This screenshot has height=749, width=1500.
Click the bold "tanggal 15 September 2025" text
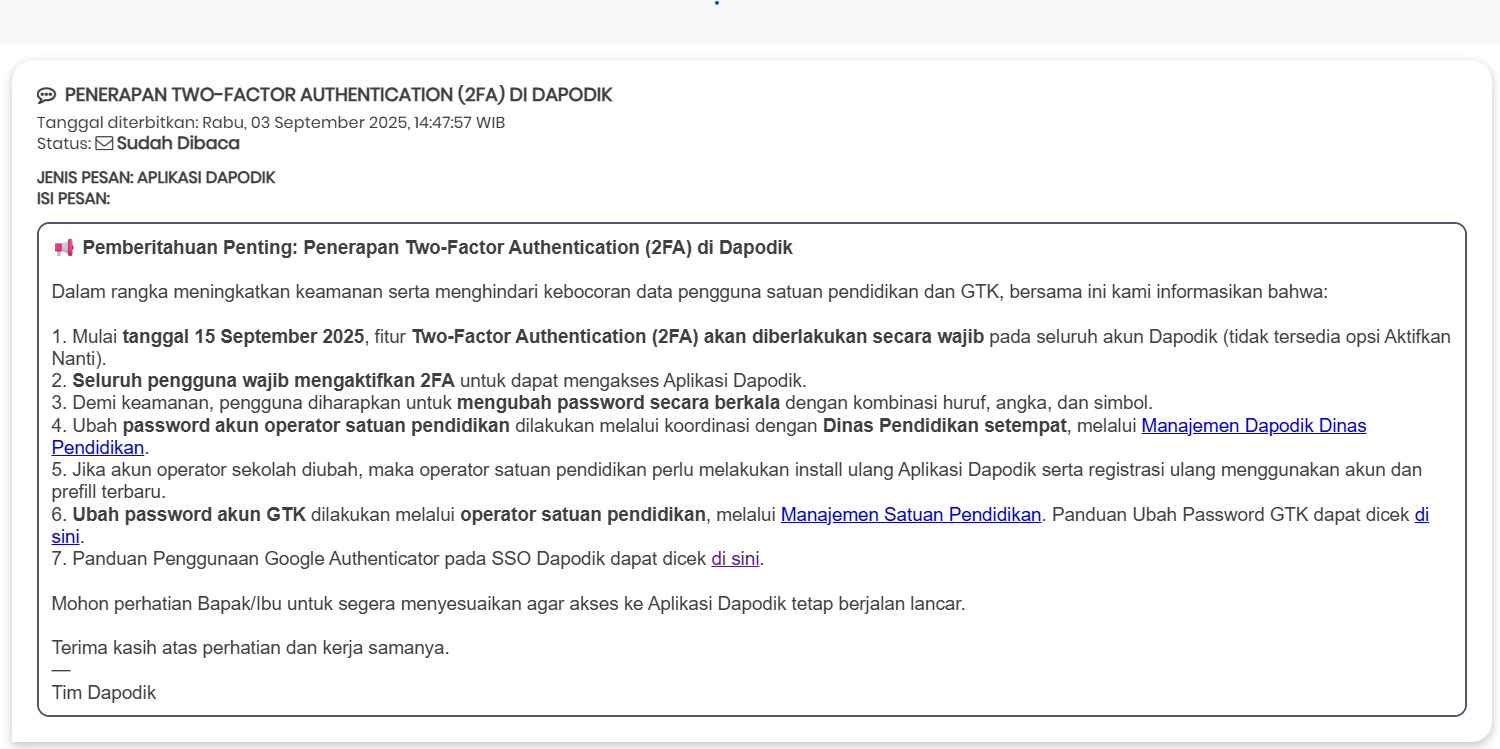point(243,336)
